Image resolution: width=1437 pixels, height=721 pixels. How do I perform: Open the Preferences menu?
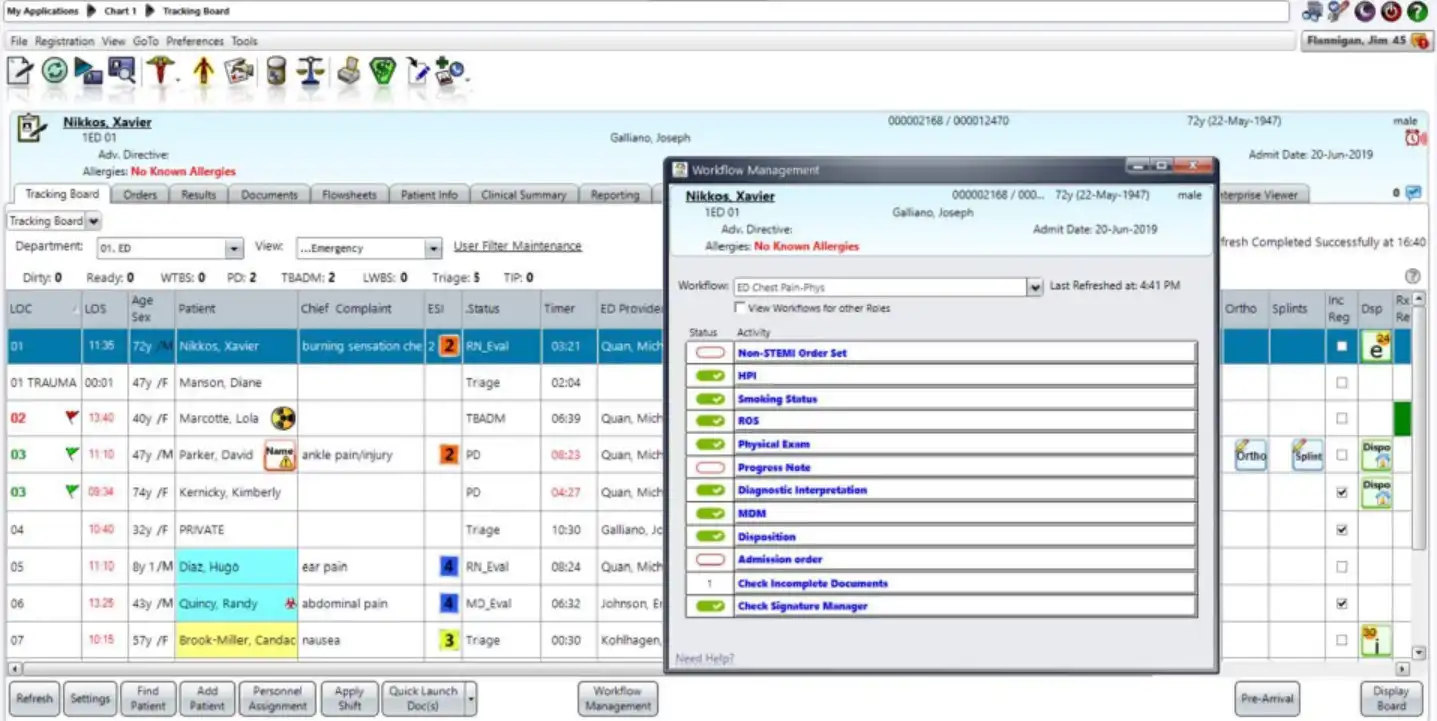pos(195,41)
